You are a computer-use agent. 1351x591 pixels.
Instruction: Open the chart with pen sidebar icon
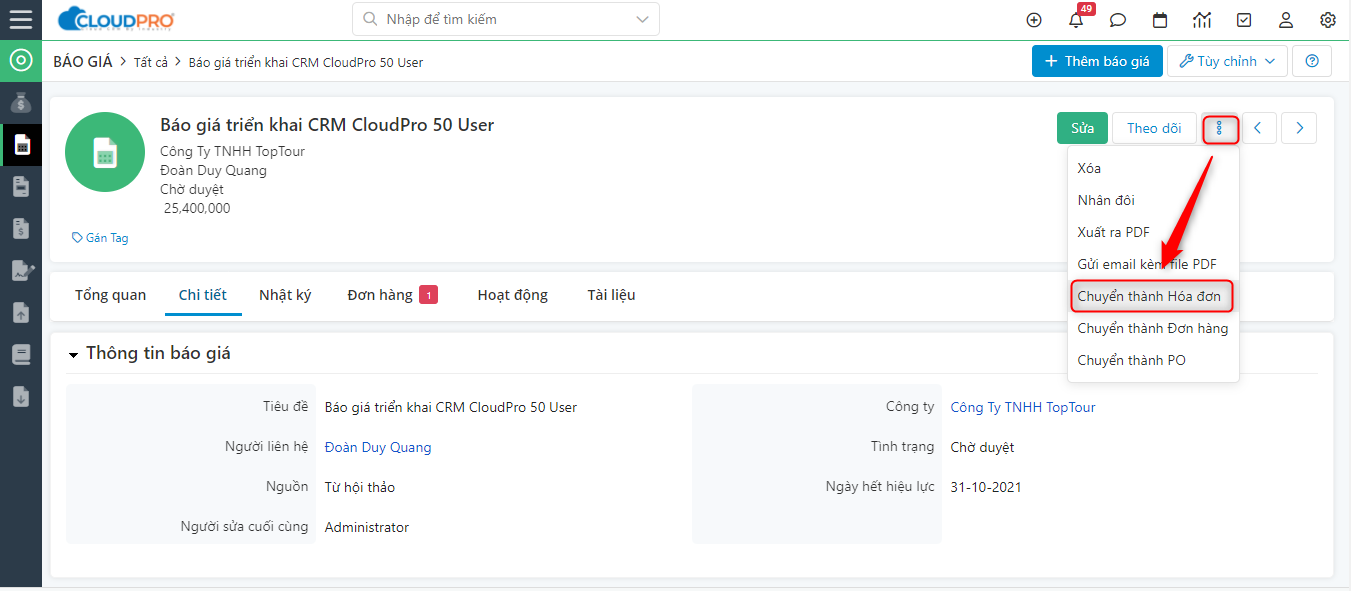[x=21, y=270]
